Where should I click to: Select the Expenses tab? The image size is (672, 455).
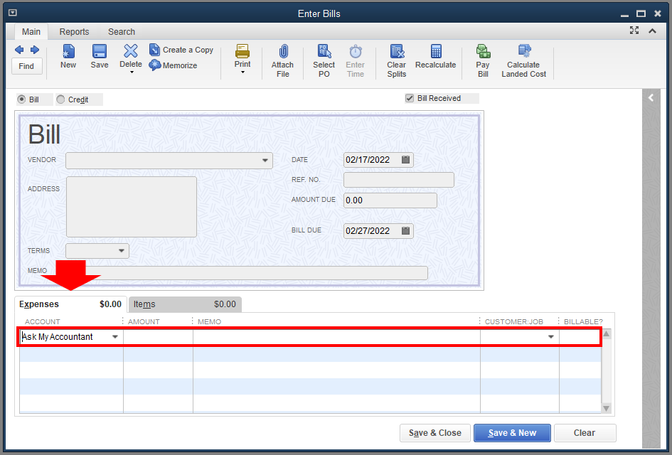(71, 304)
